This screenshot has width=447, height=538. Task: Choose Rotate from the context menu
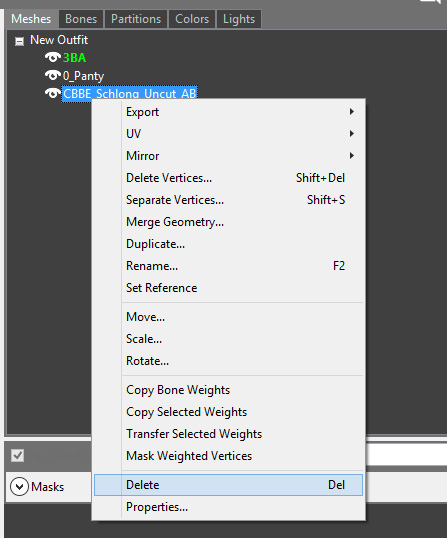tap(228, 361)
